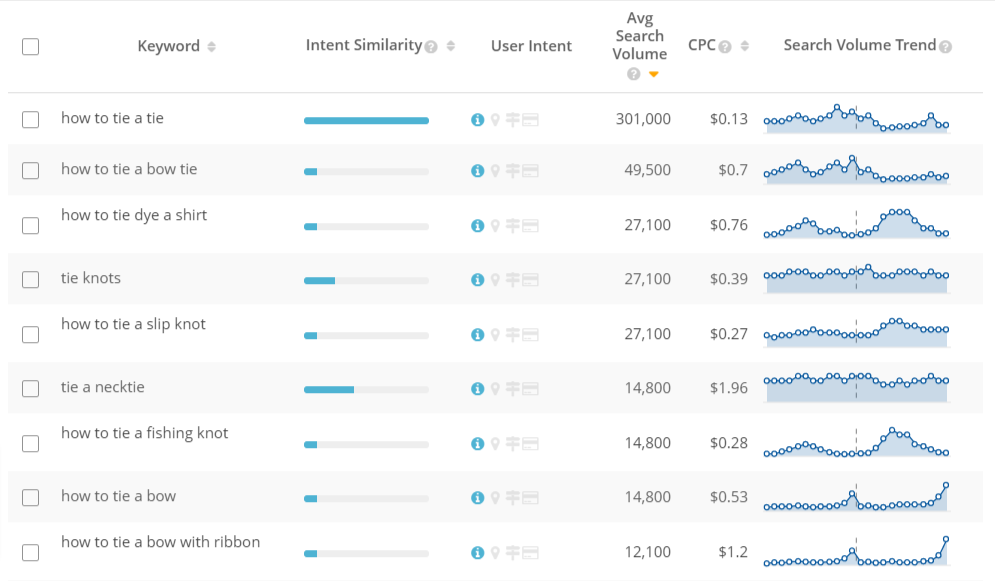Click the Intent Similarity help question icon

coord(431,47)
